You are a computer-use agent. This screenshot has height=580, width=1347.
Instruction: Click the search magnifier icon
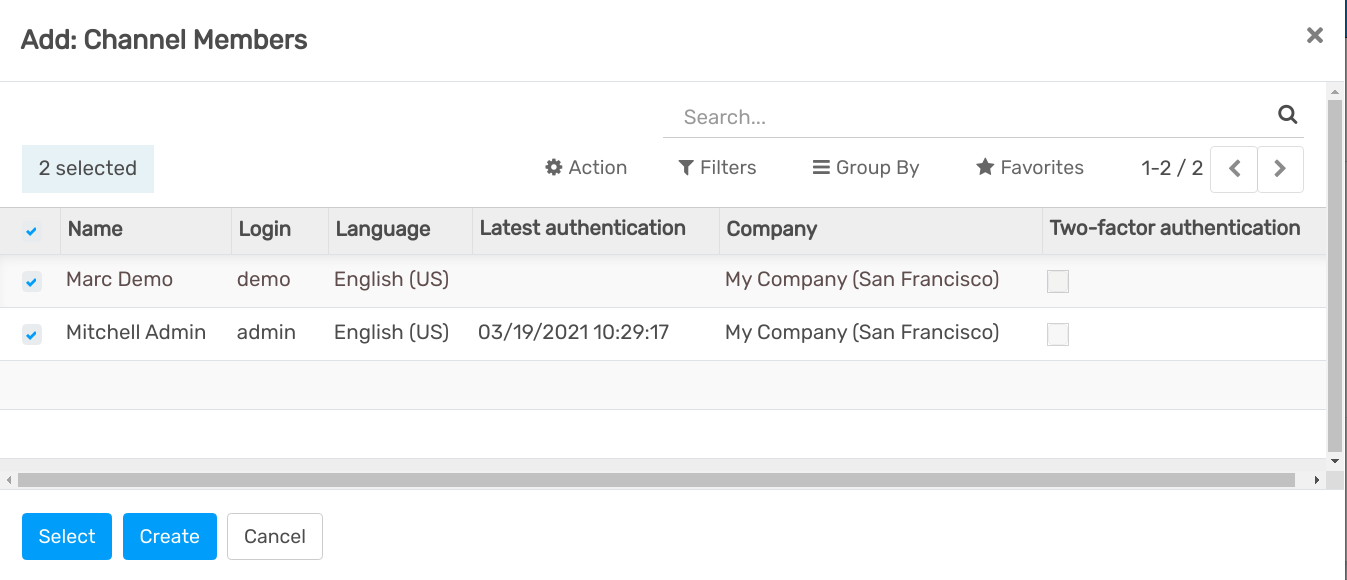1287,115
